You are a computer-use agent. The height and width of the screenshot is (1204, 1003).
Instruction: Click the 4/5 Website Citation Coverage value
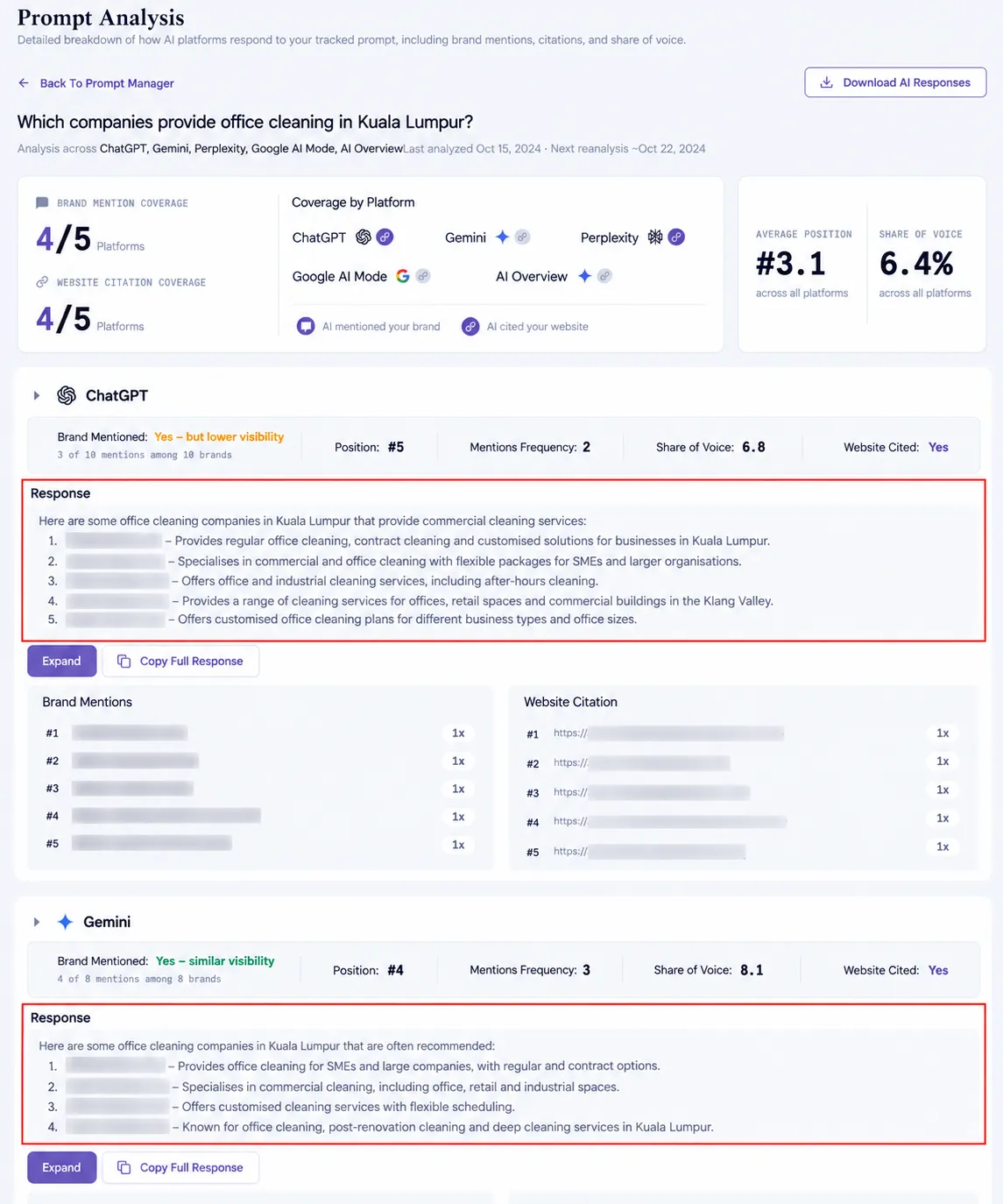coord(63,318)
